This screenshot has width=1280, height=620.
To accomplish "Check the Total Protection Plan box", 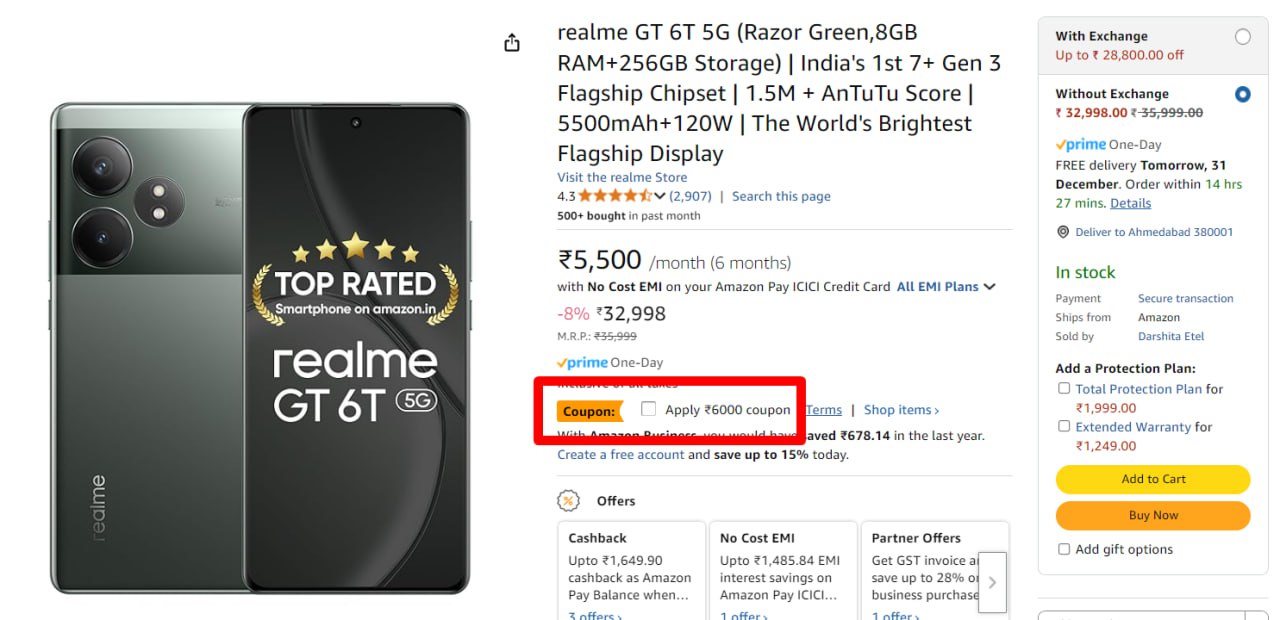I will click(1064, 389).
